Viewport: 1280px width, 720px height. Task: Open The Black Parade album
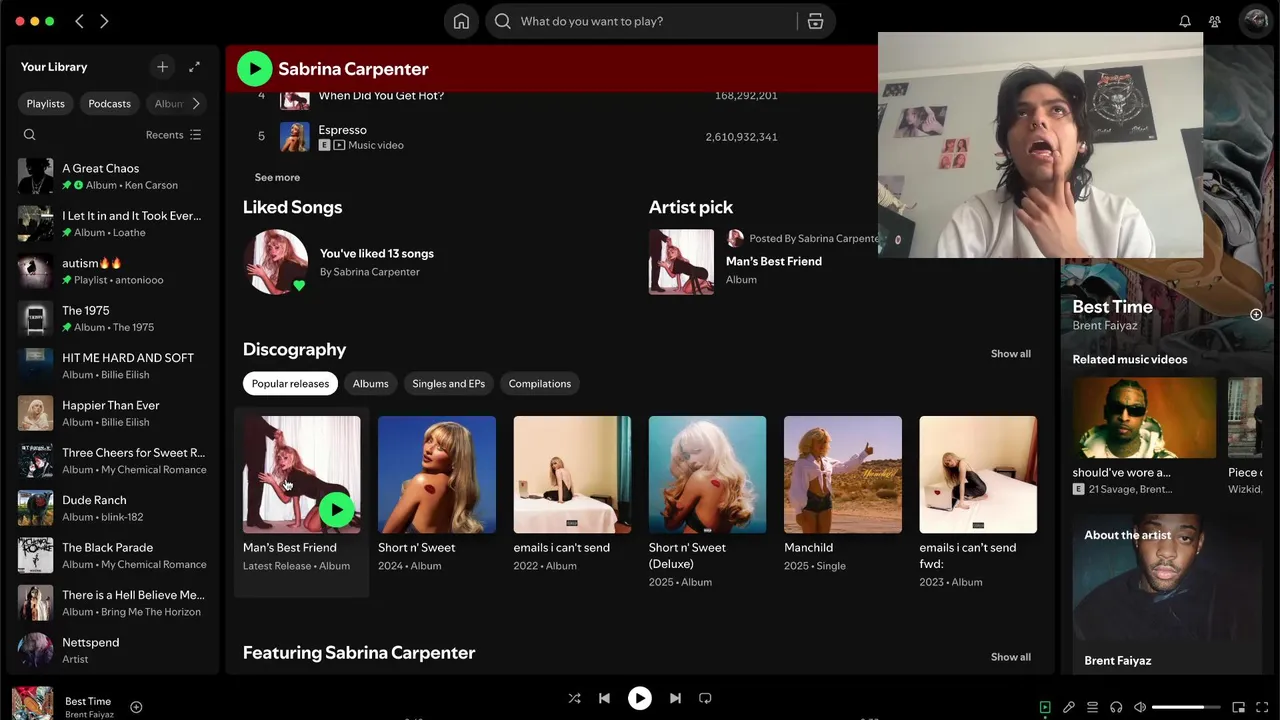(112, 555)
